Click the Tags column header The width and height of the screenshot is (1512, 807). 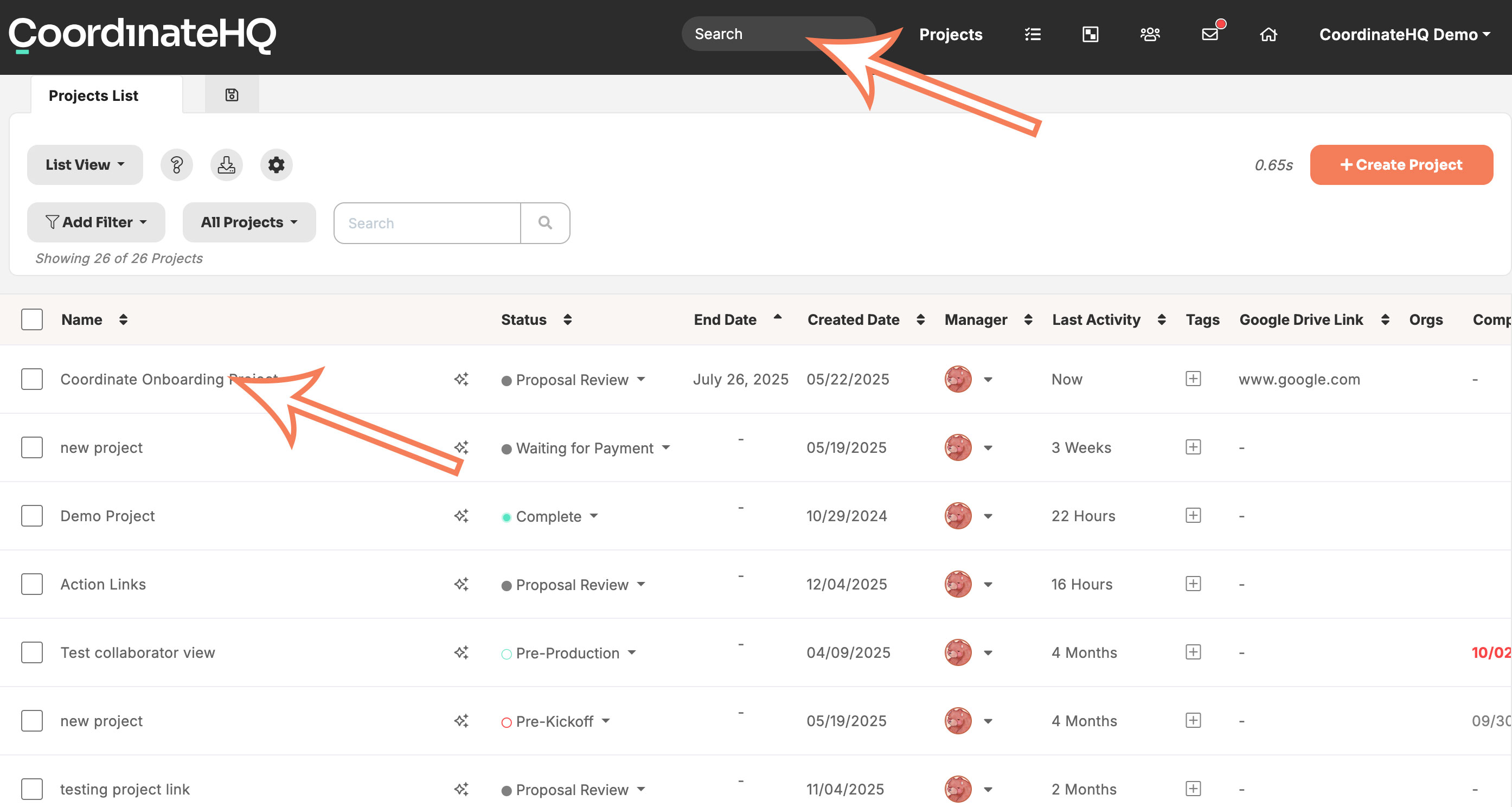point(1203,320)
